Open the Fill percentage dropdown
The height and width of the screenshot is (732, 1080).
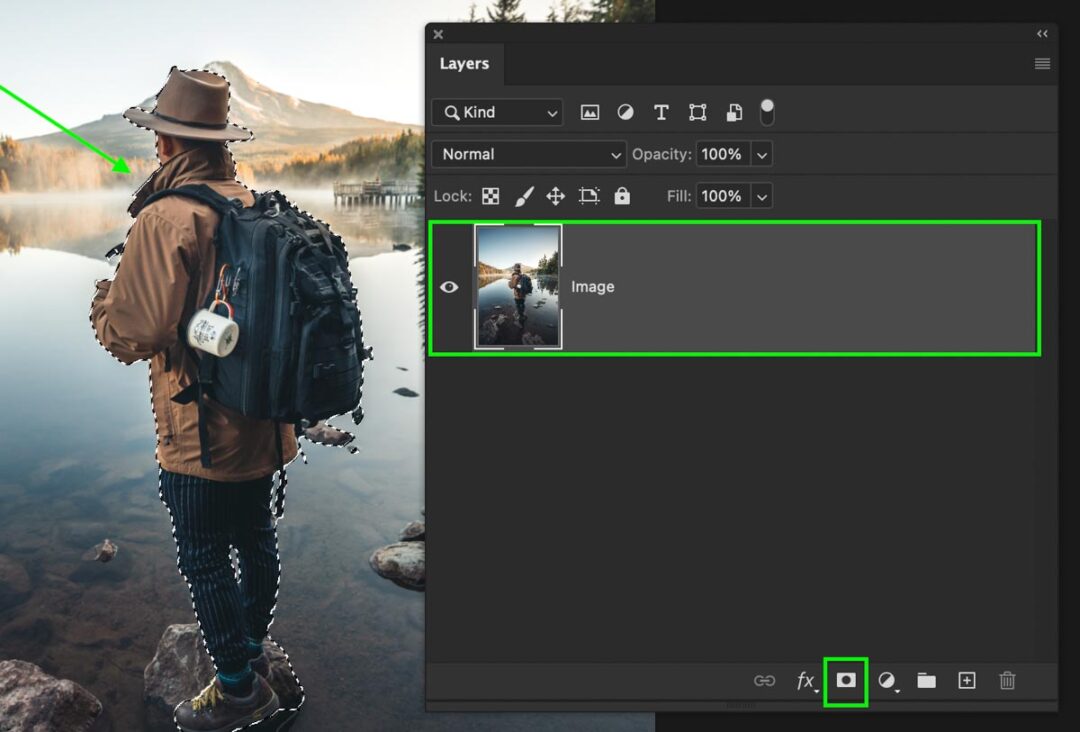[x=762, y=196]
